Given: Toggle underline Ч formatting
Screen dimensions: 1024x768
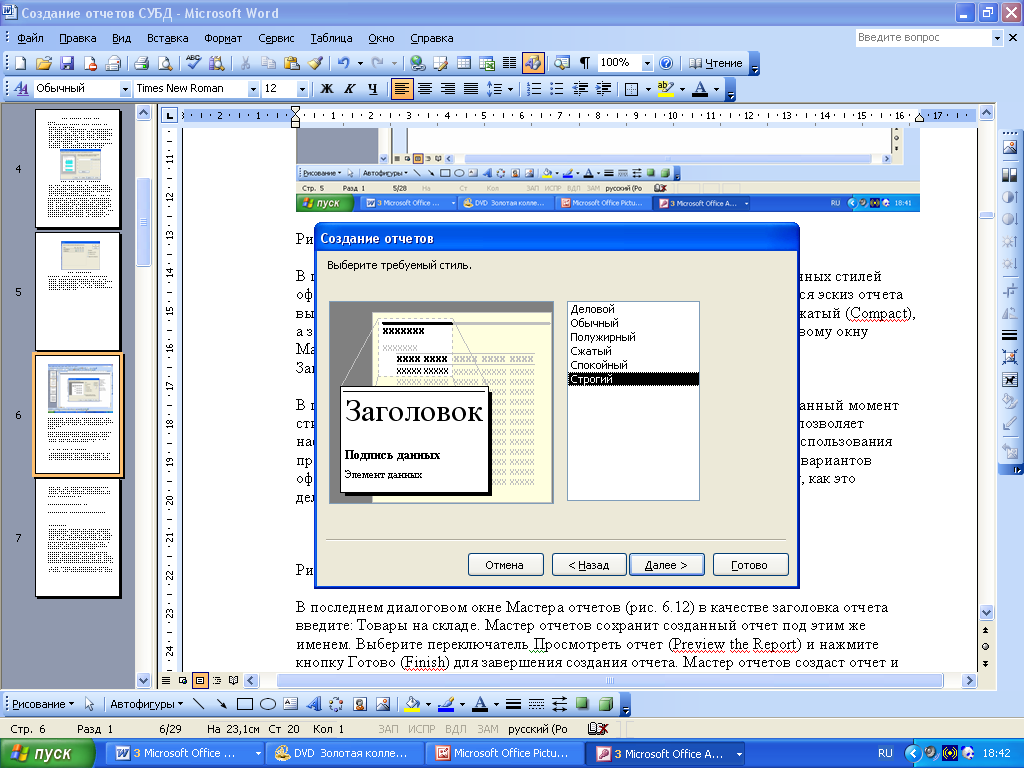Looking at the screenshot, I should [x=372, y=89].
